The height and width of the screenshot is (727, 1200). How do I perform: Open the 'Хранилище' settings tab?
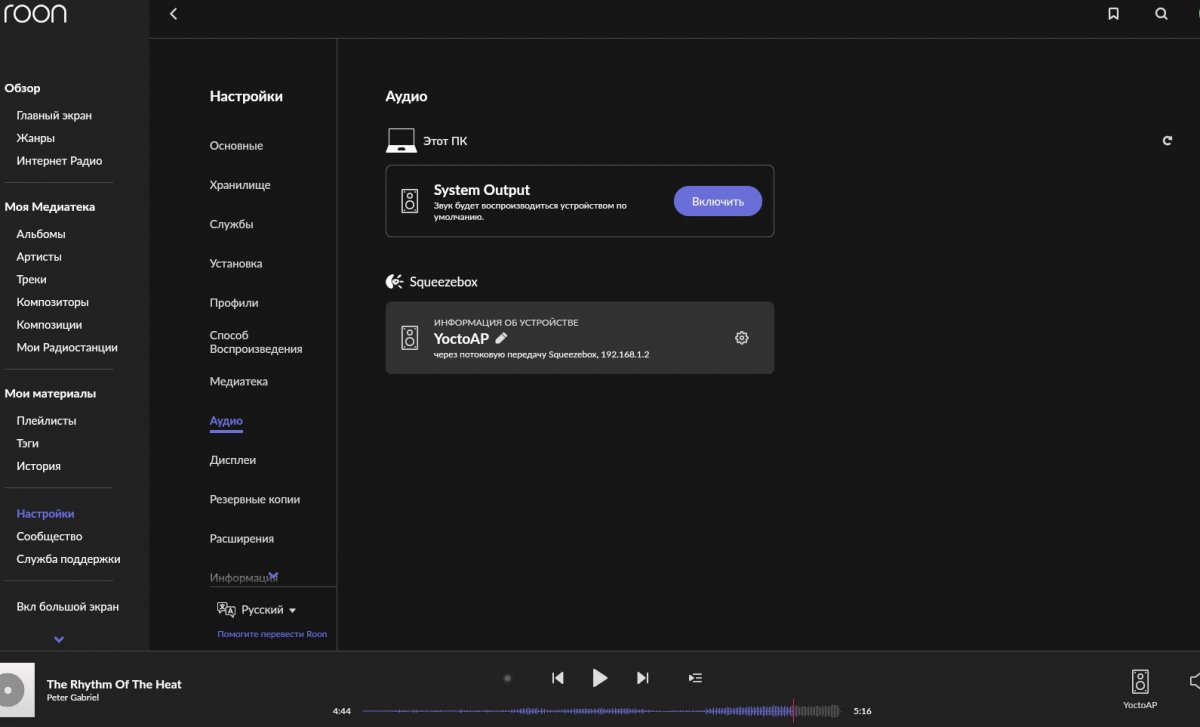240,185
